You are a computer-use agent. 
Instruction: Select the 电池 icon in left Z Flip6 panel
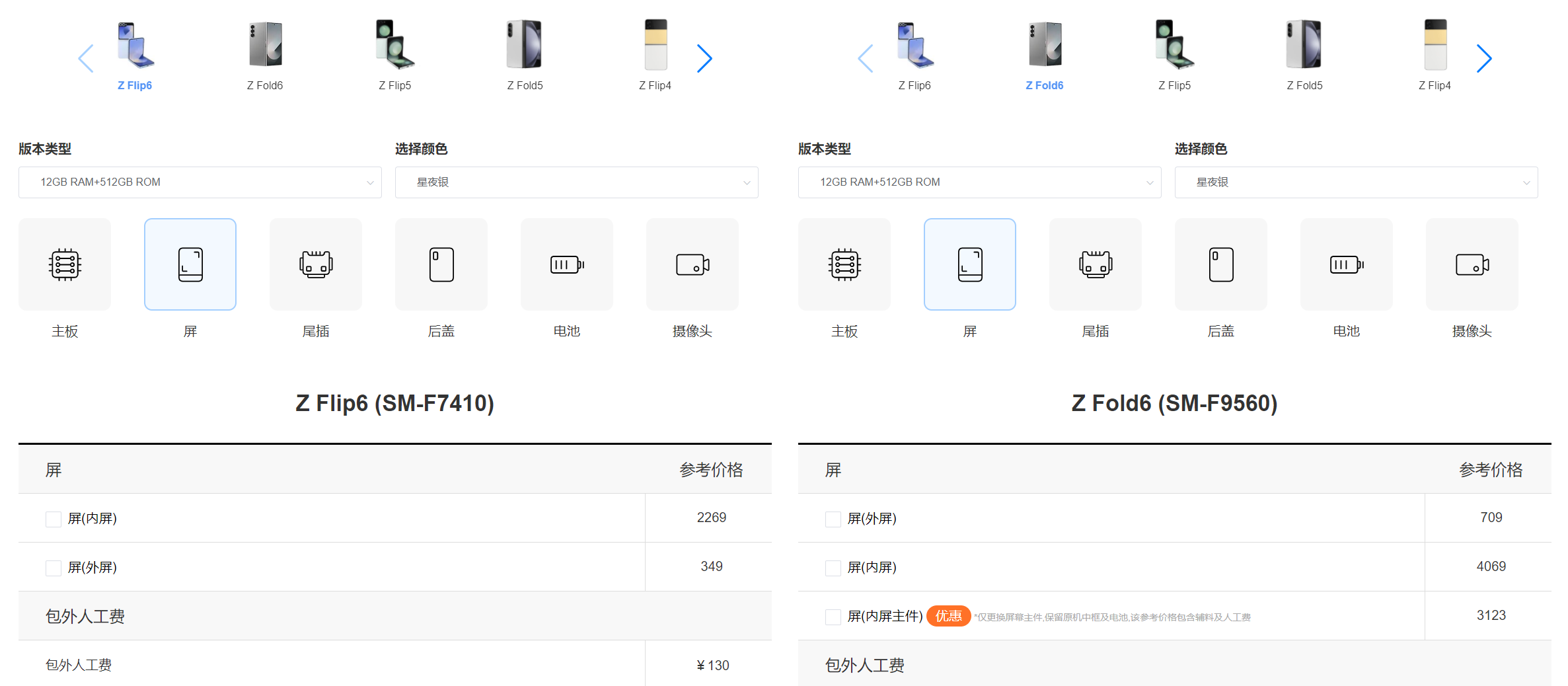567,264
